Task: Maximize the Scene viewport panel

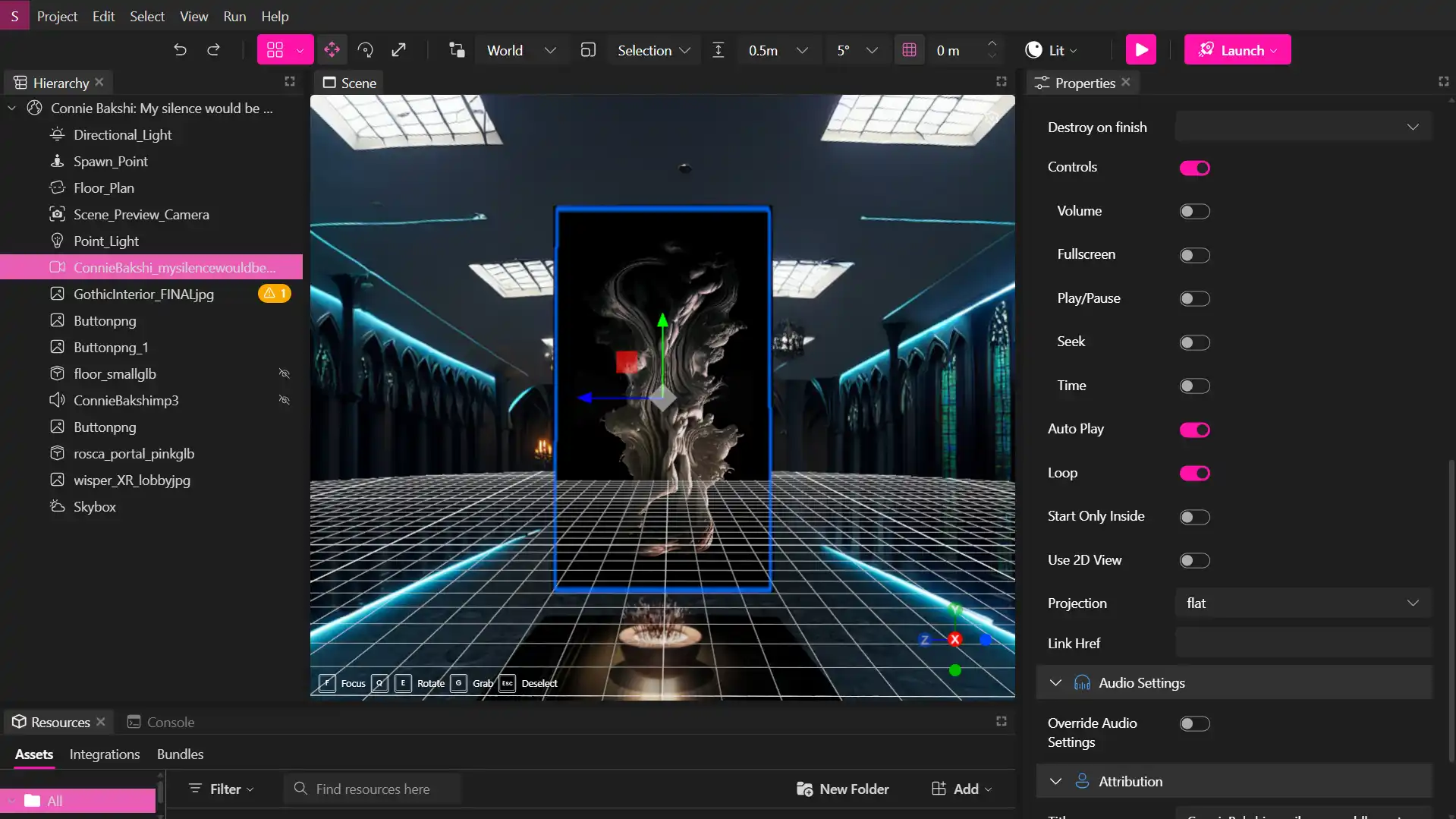Action: pyautogui.click(x=1002, y=81)
